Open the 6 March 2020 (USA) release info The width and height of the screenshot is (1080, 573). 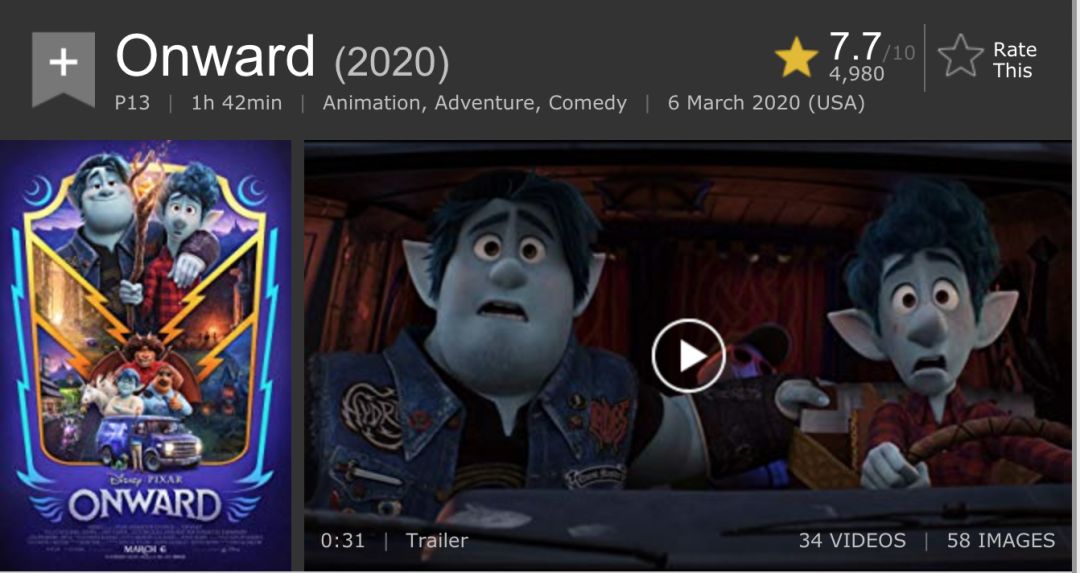point(766,103)
